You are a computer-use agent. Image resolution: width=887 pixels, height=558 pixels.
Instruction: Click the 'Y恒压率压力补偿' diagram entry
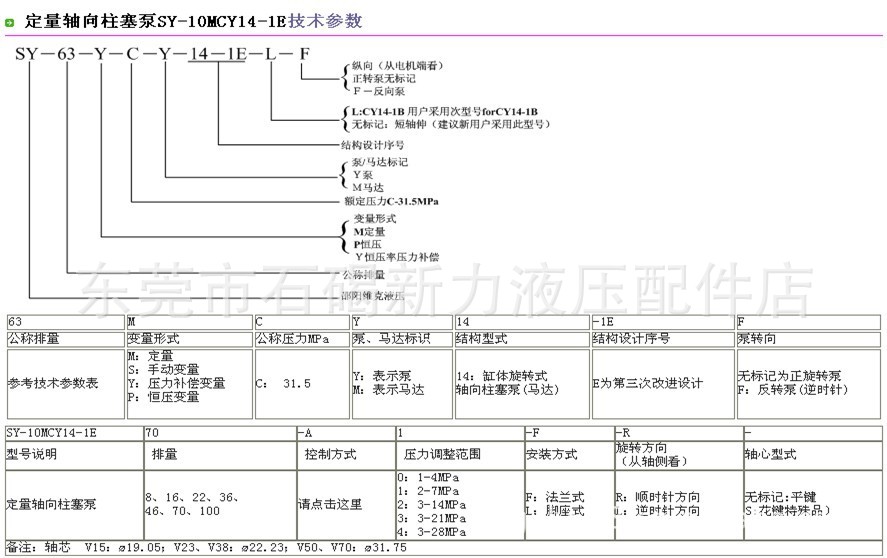click(397, 257)
